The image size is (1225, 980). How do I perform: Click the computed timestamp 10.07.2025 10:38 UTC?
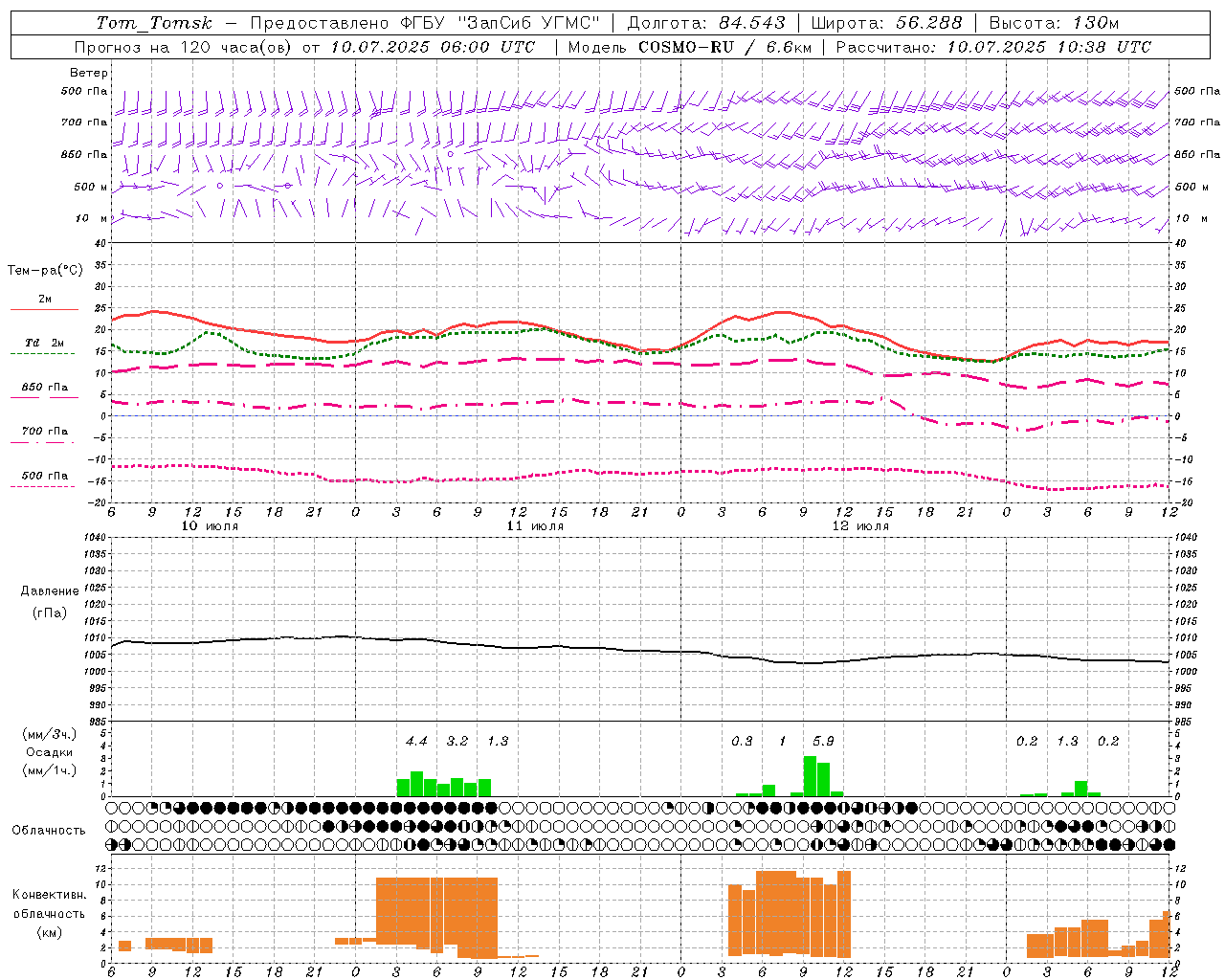pyautogui.click(x=1049, y=47)
